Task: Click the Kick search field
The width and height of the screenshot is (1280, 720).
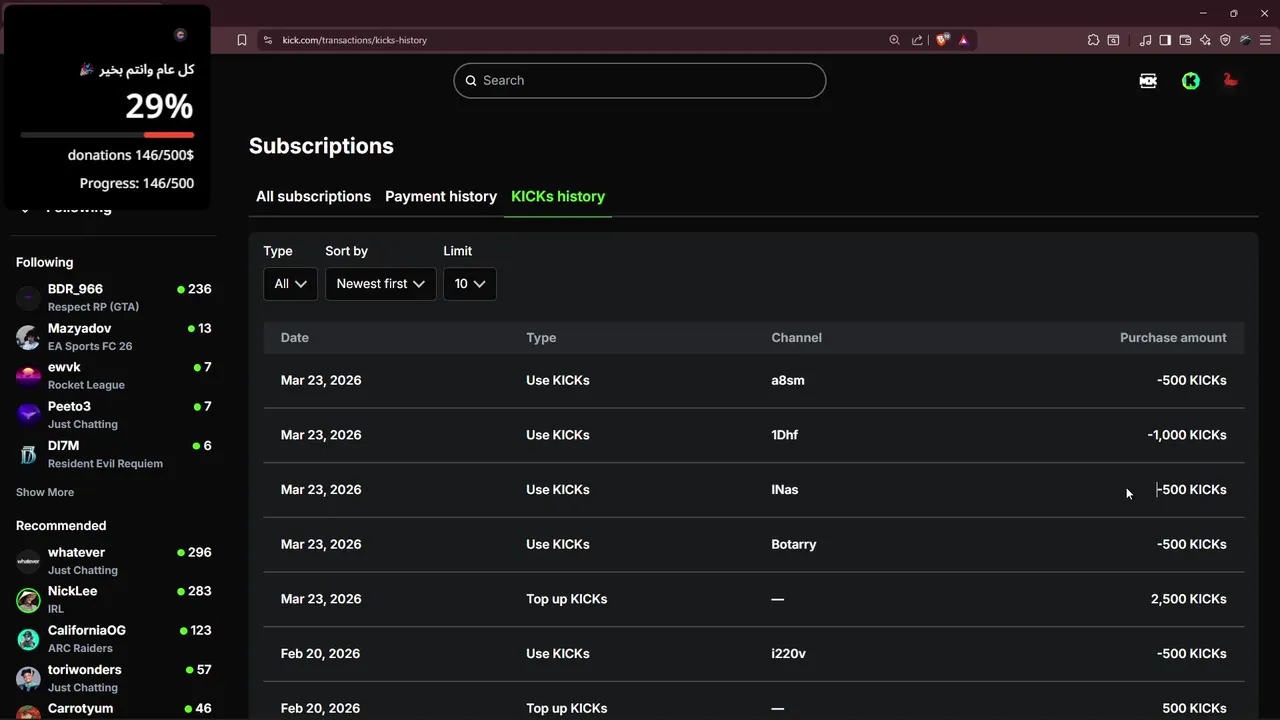Action: pyautogui.click(x=640, y=81)
